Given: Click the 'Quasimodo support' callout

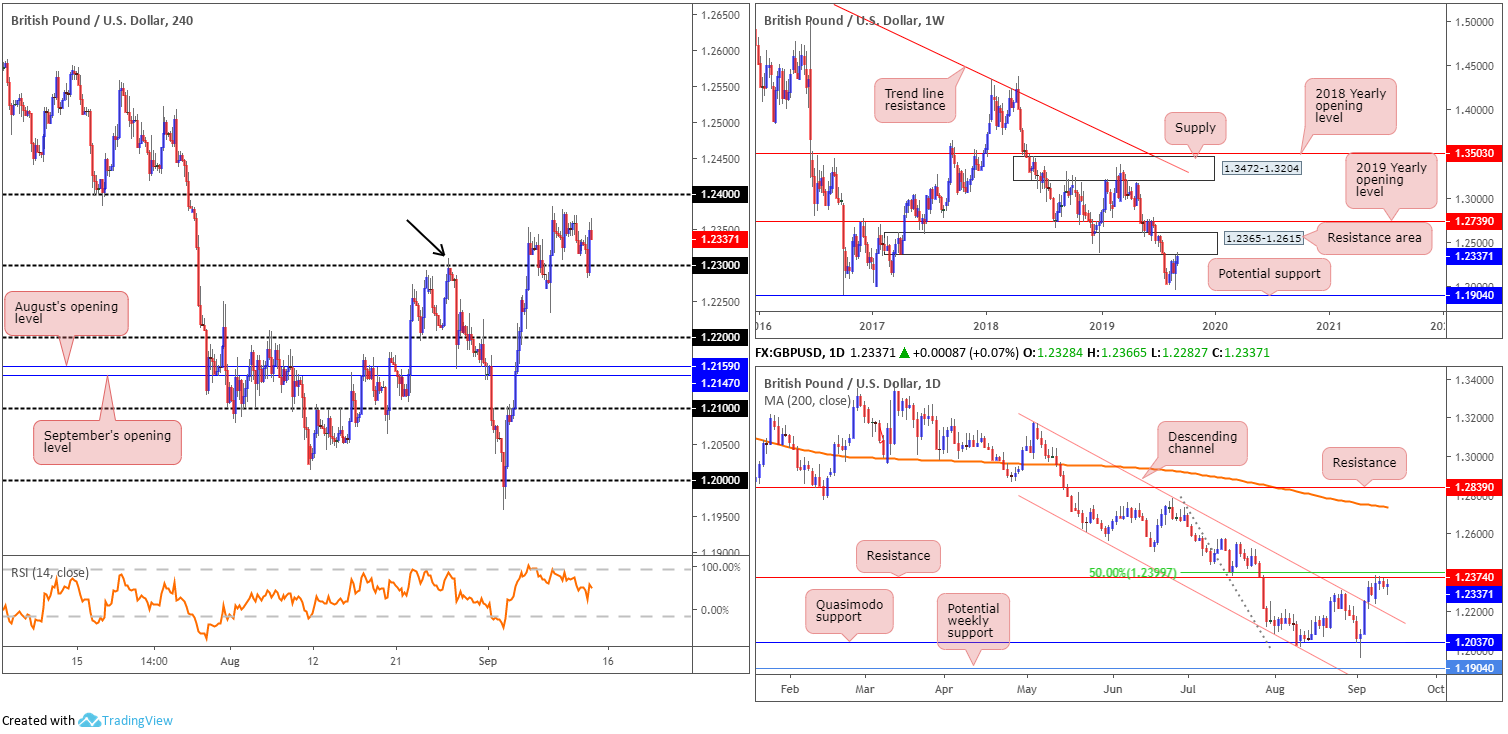Looking at the screenshot, I should coord(849,610).
